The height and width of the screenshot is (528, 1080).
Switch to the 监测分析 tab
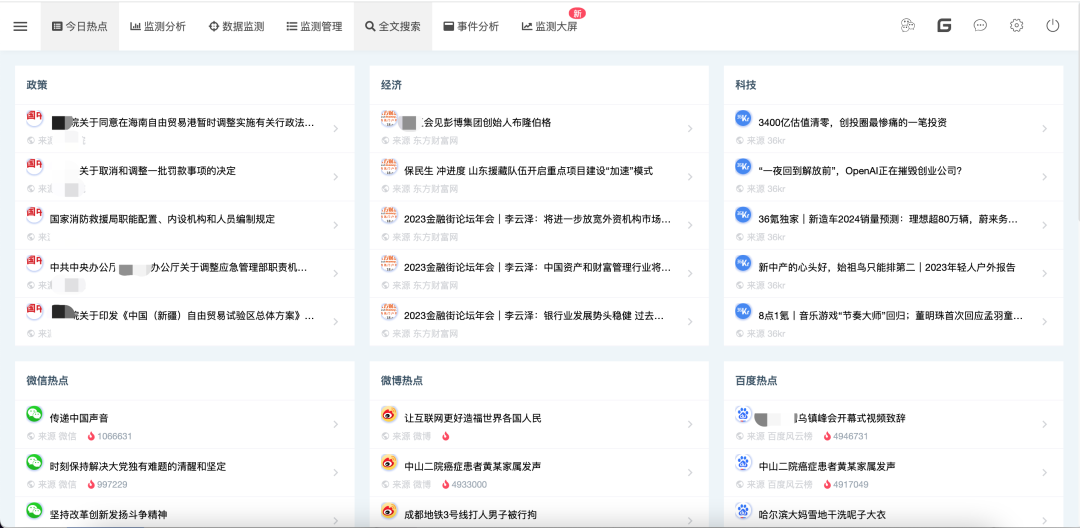[158, 26]
